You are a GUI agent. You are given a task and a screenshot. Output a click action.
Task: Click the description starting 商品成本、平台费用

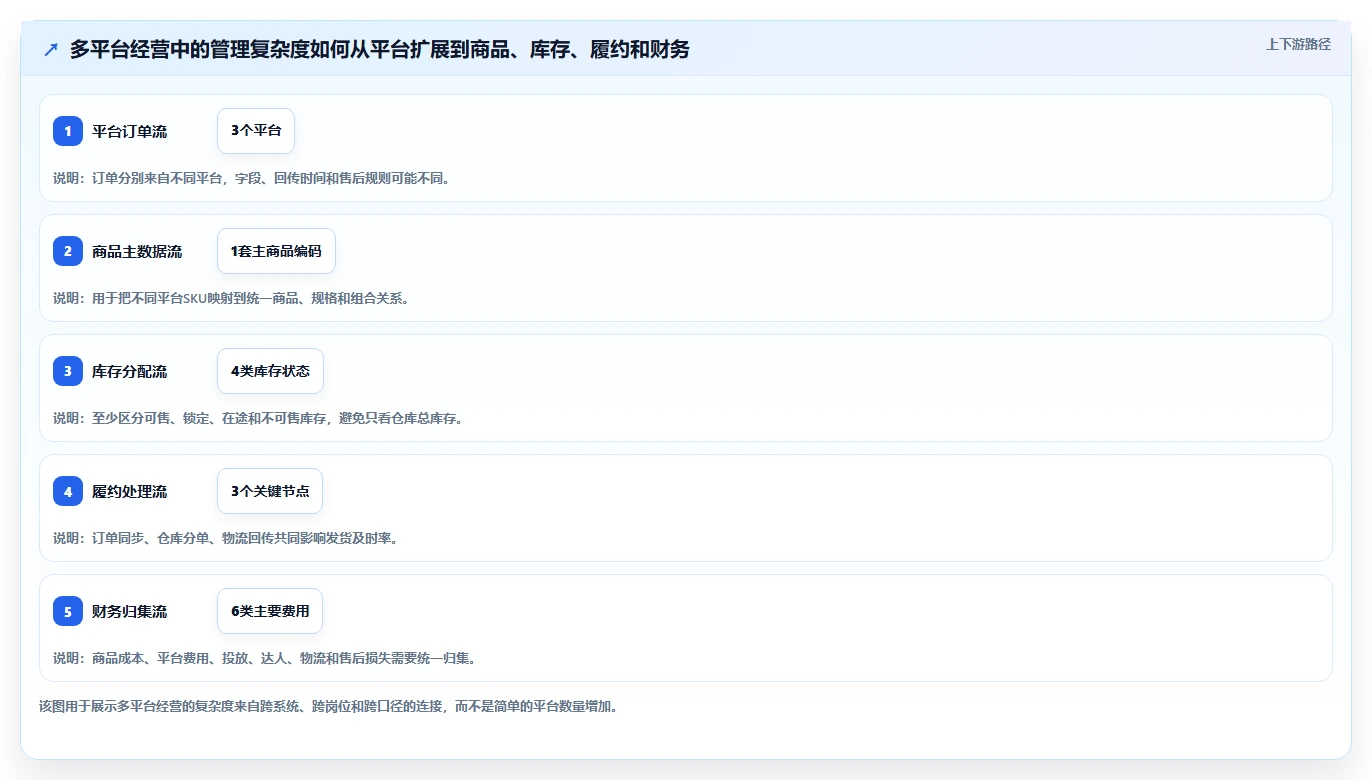click(265, 658)
